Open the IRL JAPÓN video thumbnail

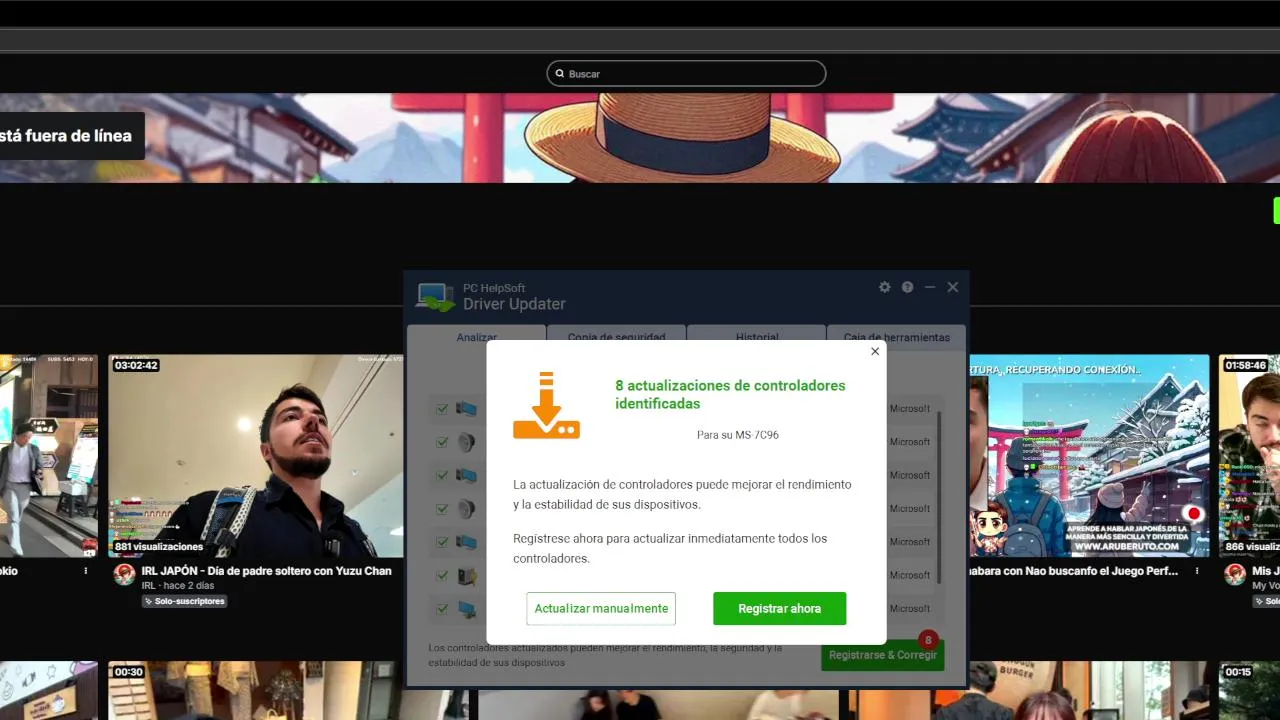coord(256,456)
